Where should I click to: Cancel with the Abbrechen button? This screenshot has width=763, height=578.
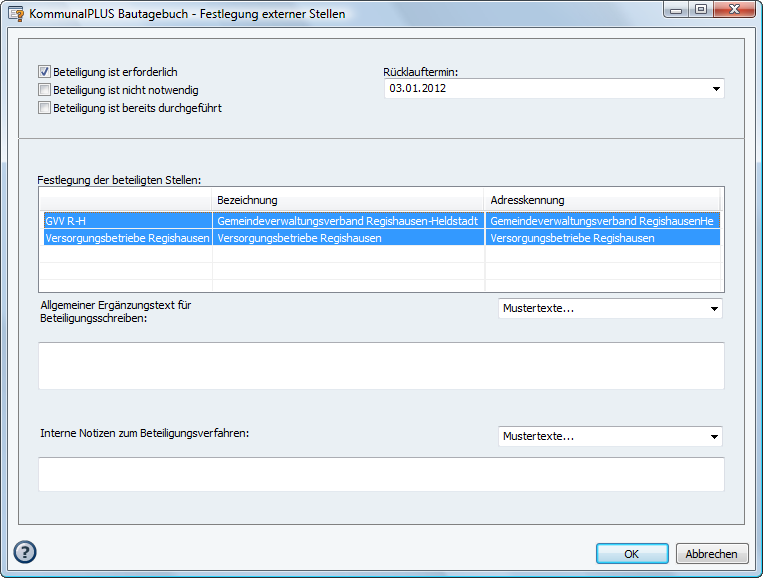712,553
